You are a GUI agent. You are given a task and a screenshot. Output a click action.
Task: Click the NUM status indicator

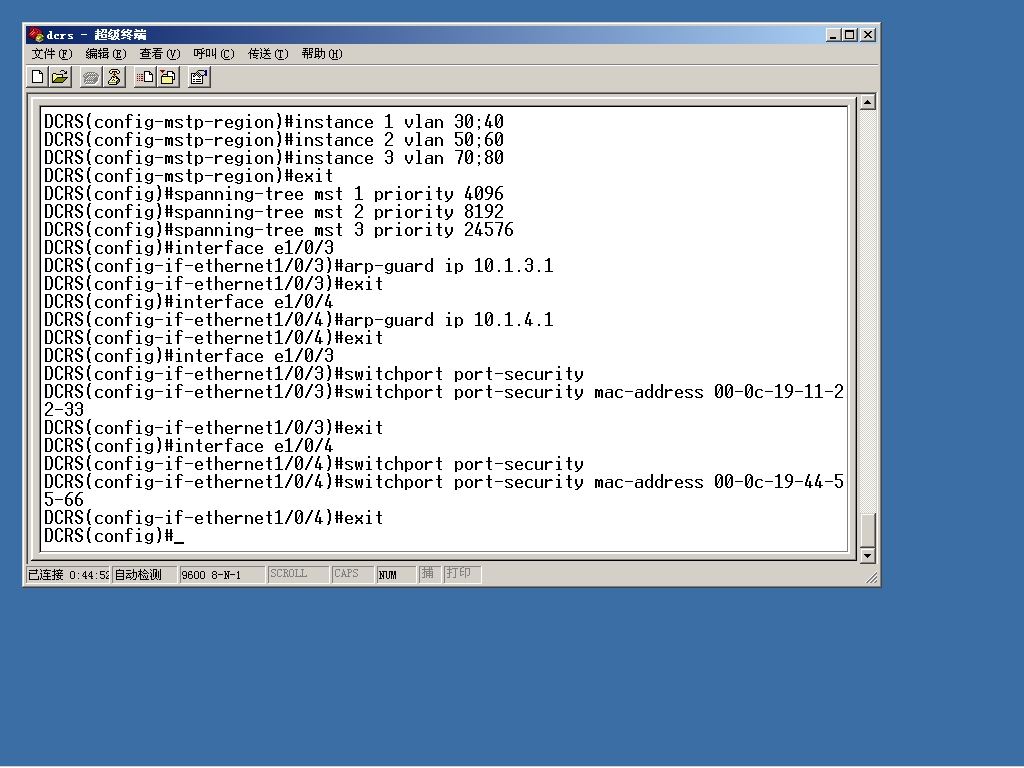pyautogui.click(x=396, y=575)
